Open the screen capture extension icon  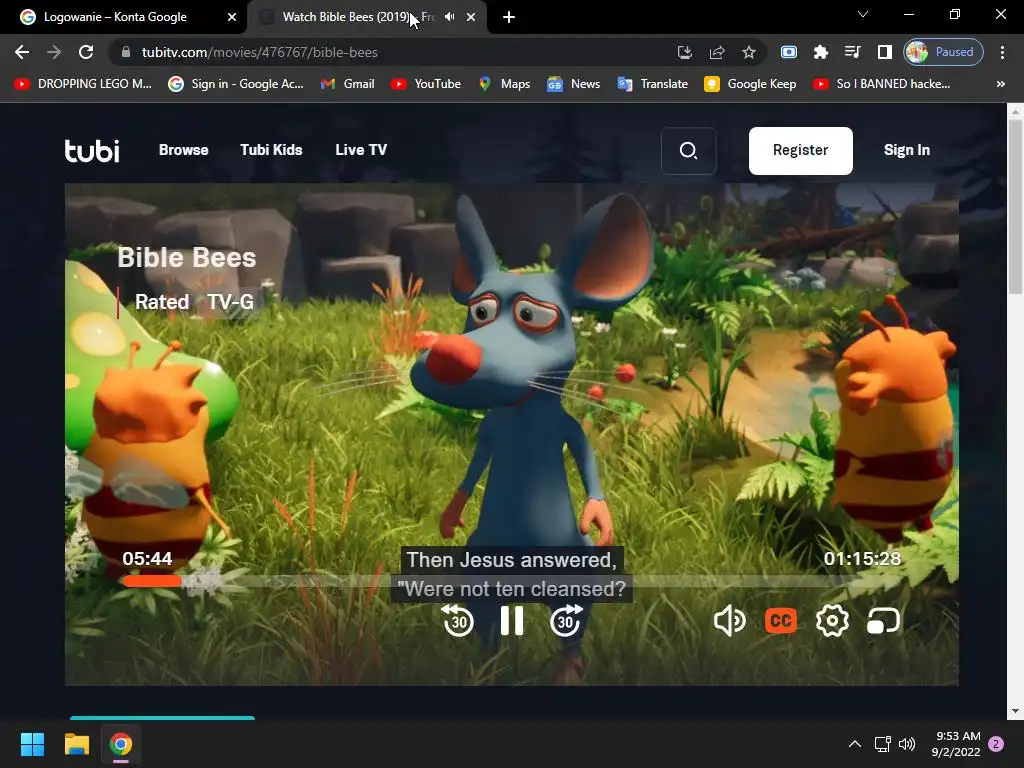pos(789,52)
